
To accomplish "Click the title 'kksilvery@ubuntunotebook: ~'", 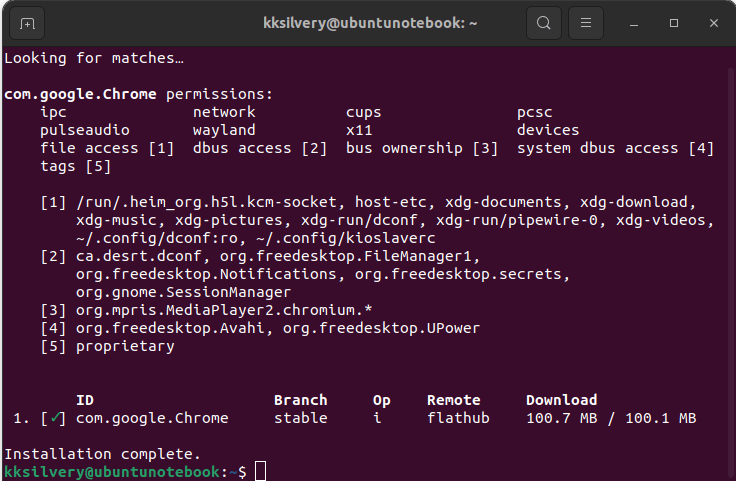I will pyautogui.click(x=370, y=23).
